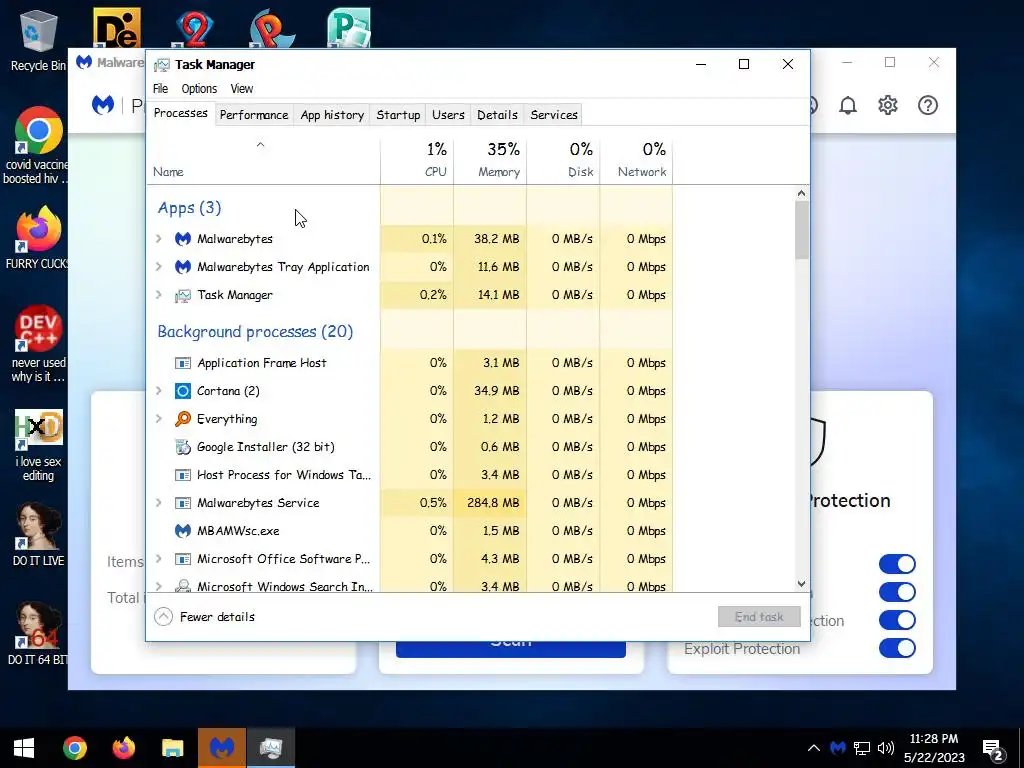Click the Everything process magnifier icon
Screen dimensions: 1024x768
pyautogui.click(x=183, y=419)
